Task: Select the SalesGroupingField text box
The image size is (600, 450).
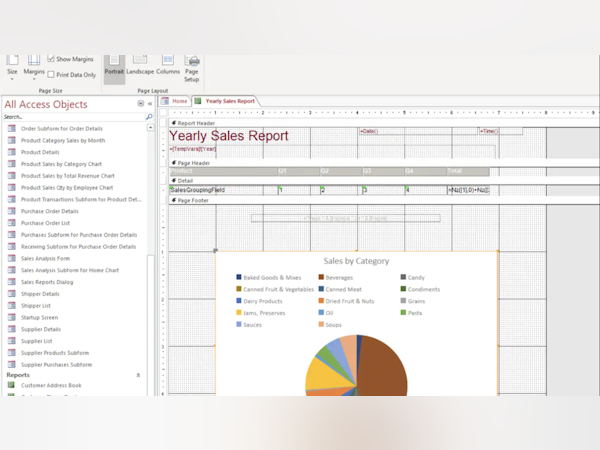Action: 223,190
